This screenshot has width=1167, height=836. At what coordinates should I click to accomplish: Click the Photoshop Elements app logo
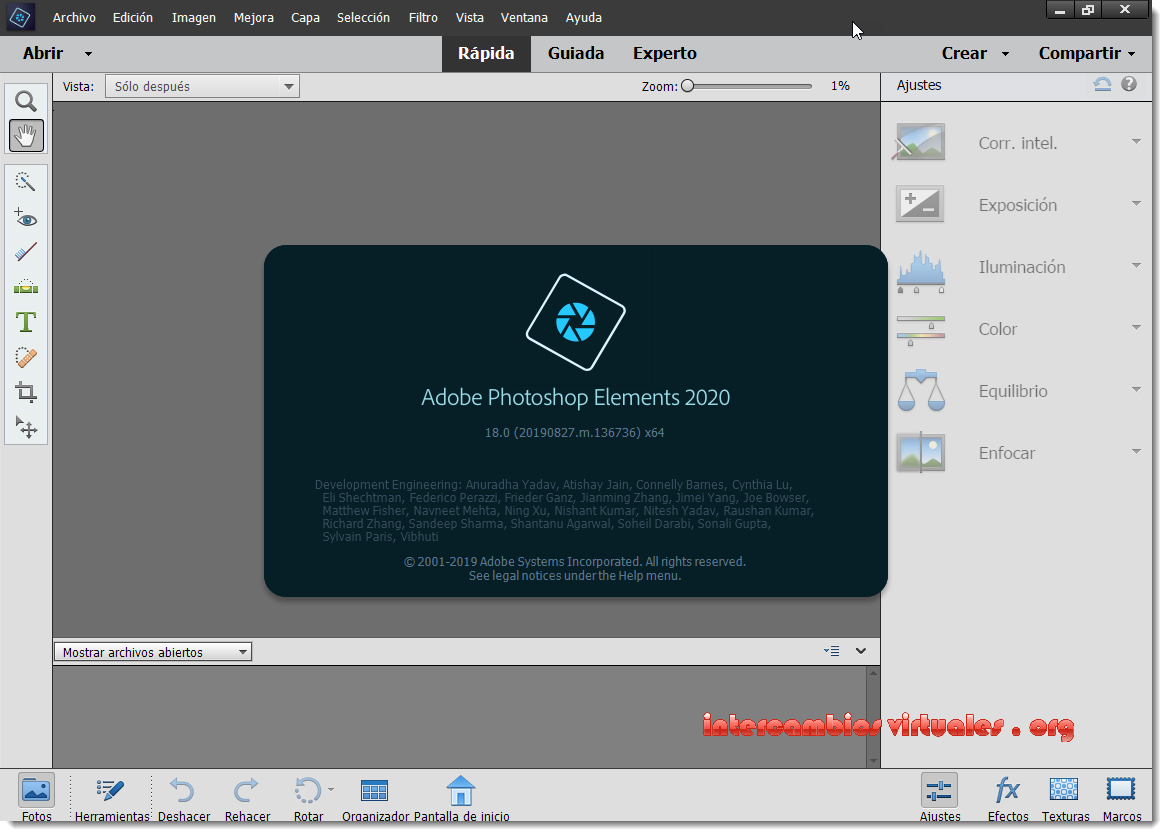click(20, 17)
